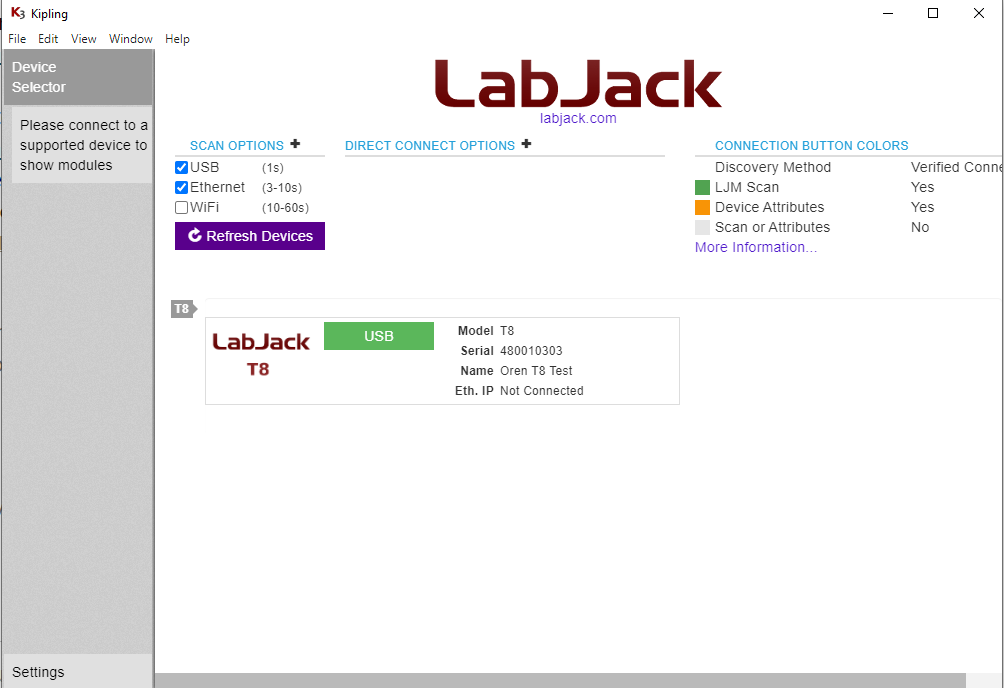Screen dimensions: 1004x688
Task: Open the File menu
Action: (16, 39)
